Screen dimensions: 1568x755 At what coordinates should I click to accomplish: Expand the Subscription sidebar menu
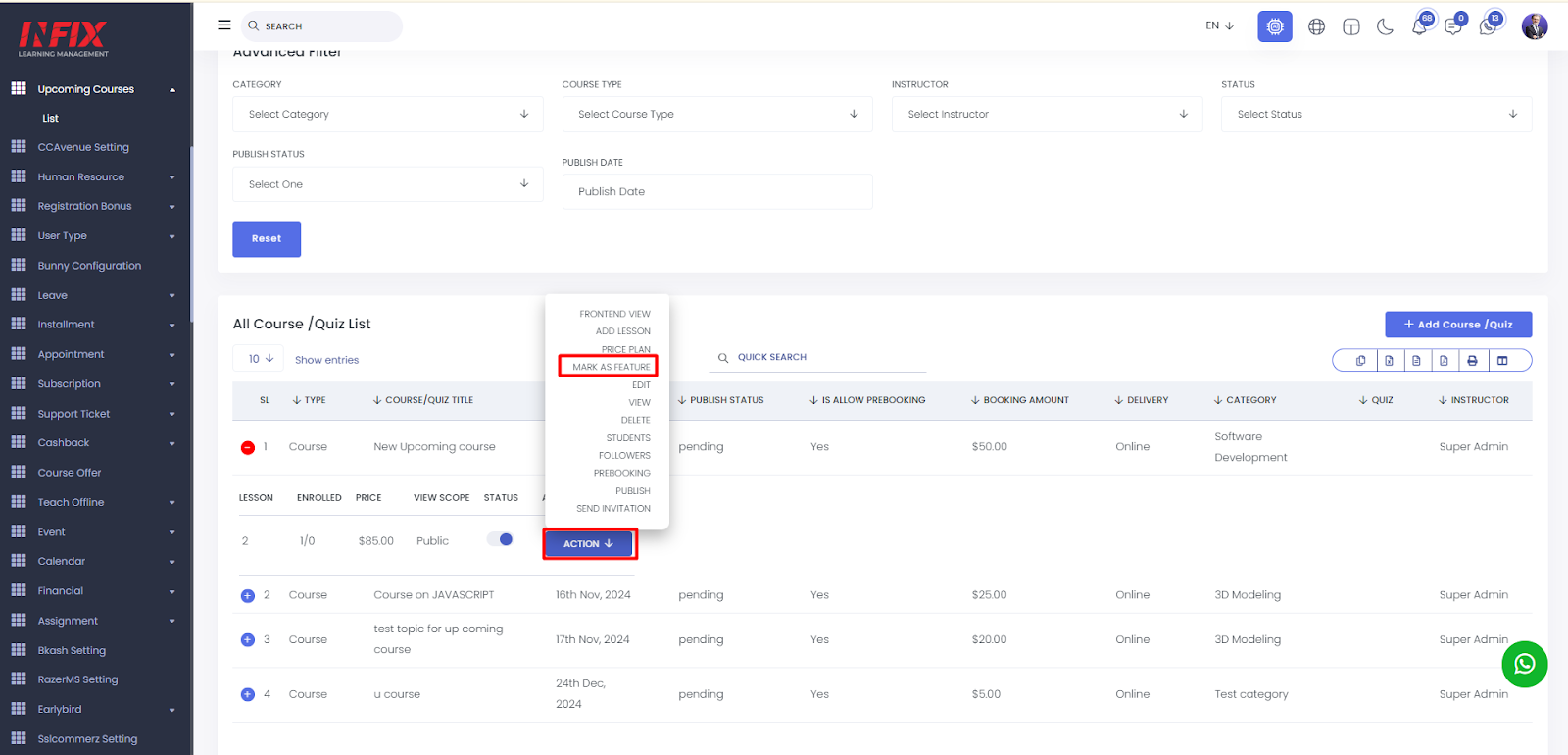96,384
